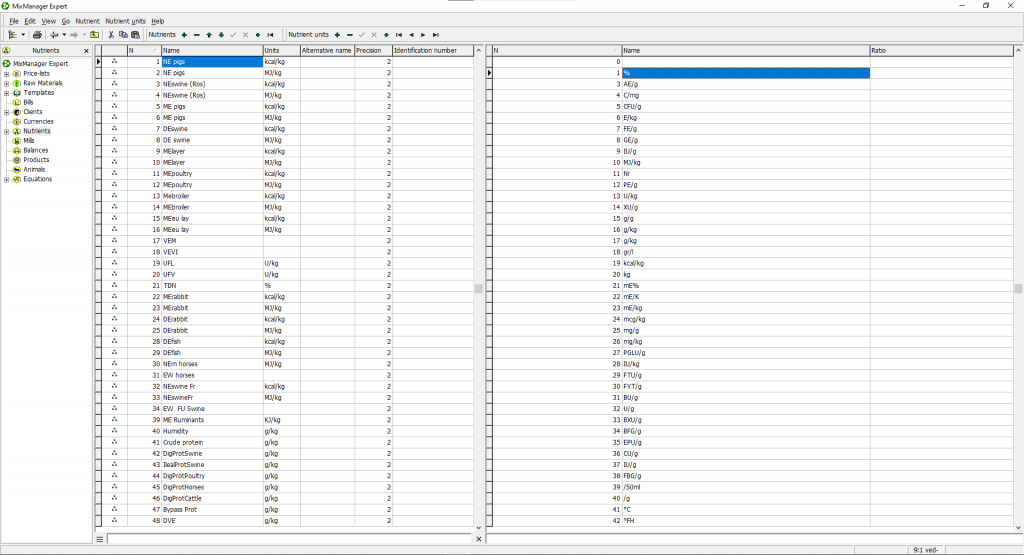Click the units table vertical scrollbar
Image resolution: width=1024 pixels, height=555 pixels.
pyautogui.click(x=1017, y=288)
